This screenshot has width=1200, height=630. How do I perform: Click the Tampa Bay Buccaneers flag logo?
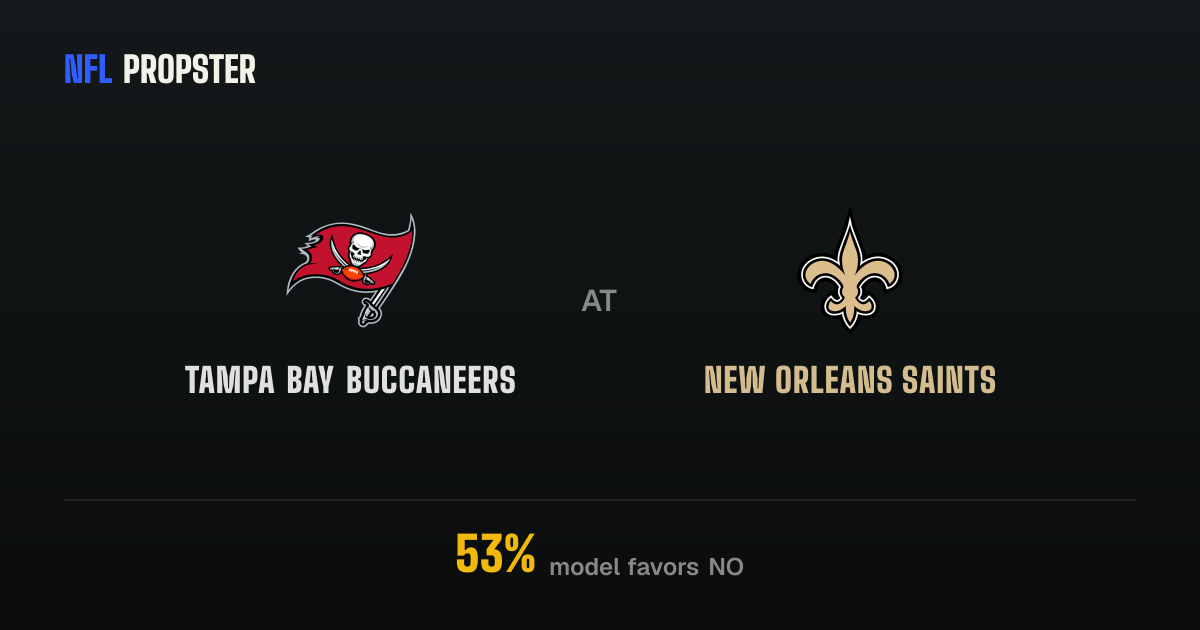click(x=350, y=269)
